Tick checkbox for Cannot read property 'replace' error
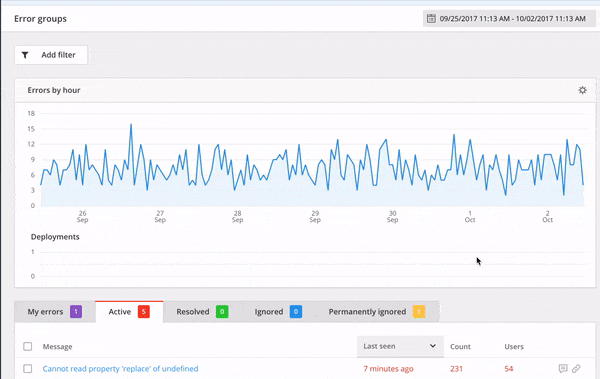The height and width of the screenshot is (379, 600). coord(28,369)
